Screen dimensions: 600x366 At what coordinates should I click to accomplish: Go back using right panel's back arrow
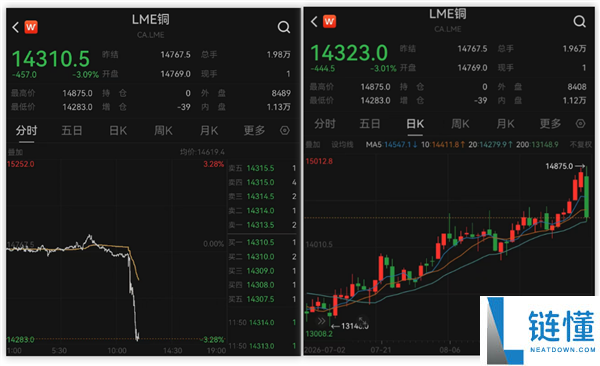(314, 21)
